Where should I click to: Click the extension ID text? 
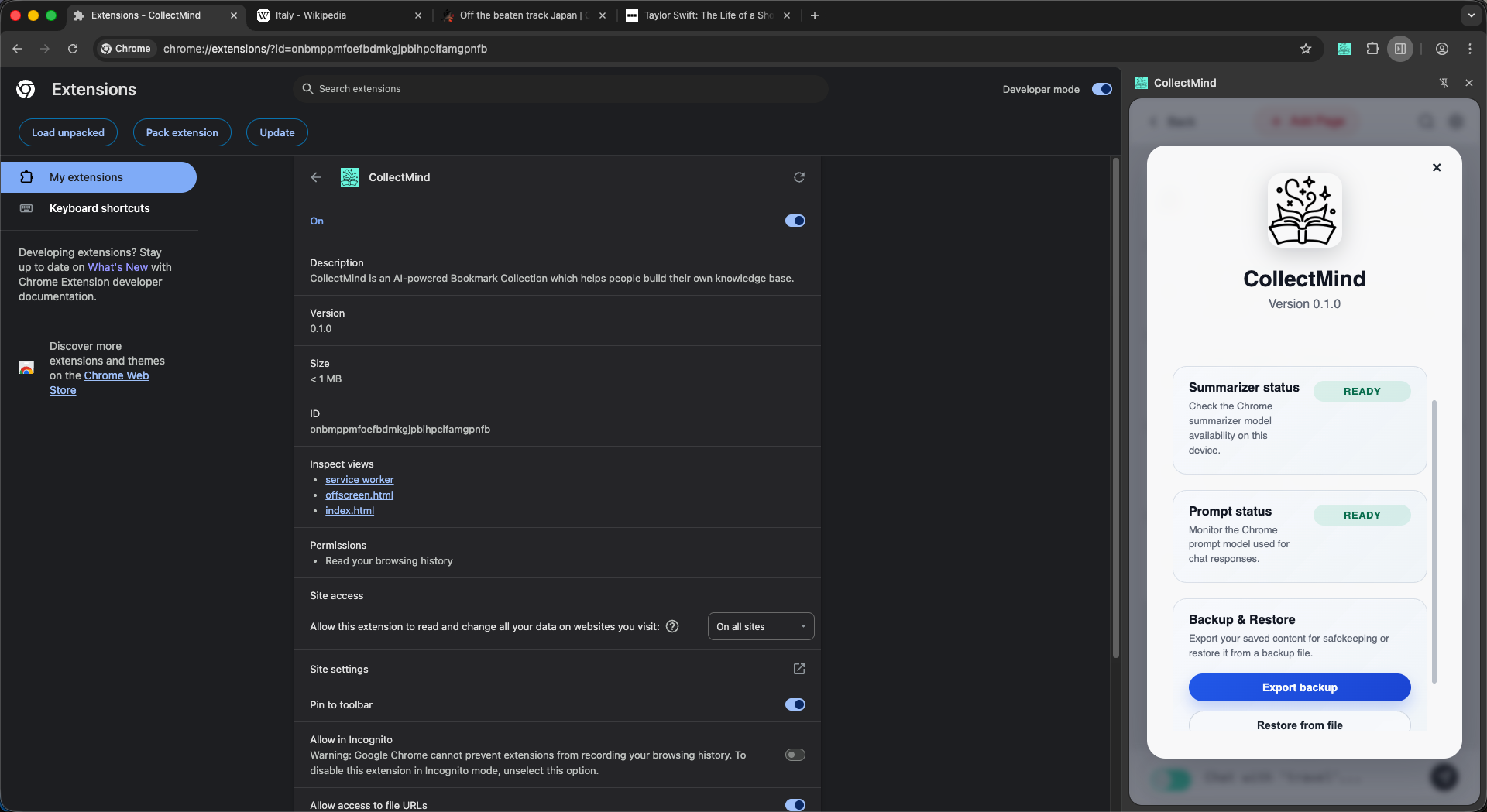point(400,430)
